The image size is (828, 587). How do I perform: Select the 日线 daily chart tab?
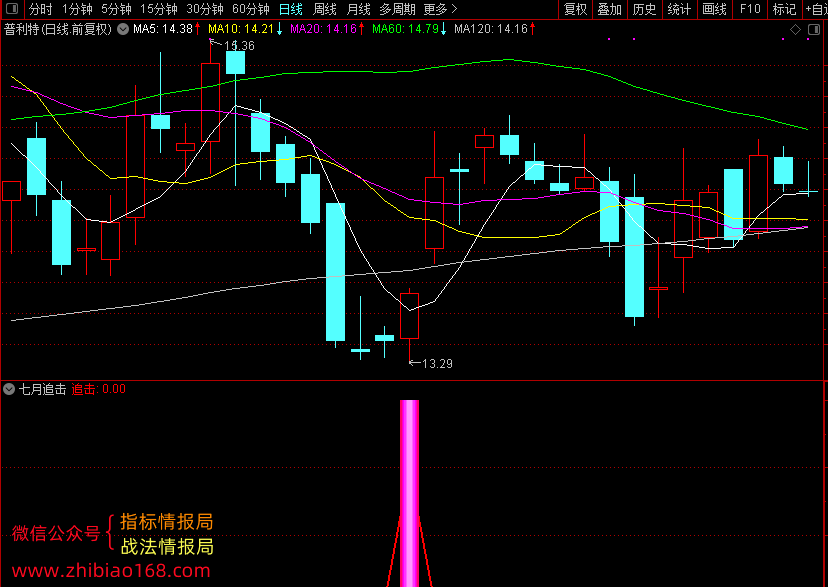(x=291, y=9)
